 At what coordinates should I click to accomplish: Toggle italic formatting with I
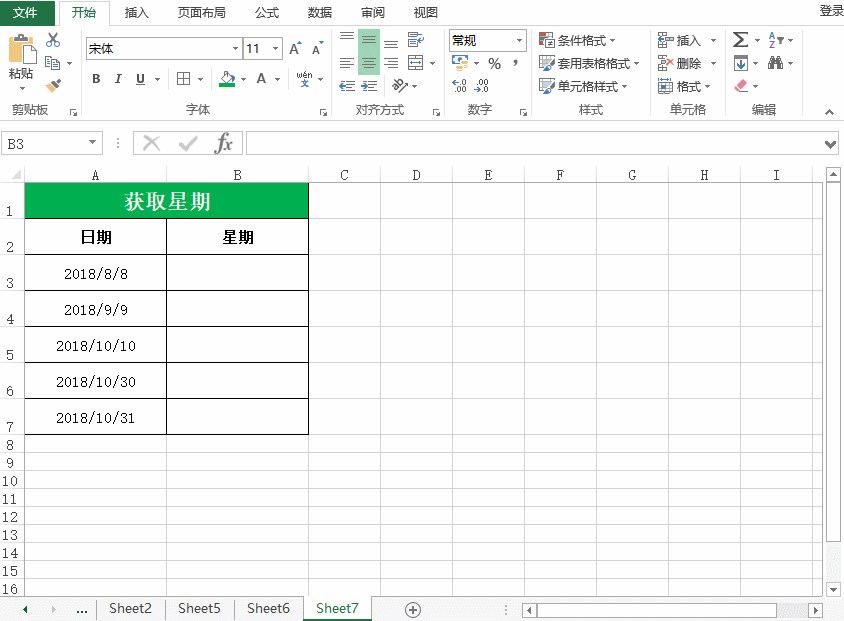click(117, 79)
